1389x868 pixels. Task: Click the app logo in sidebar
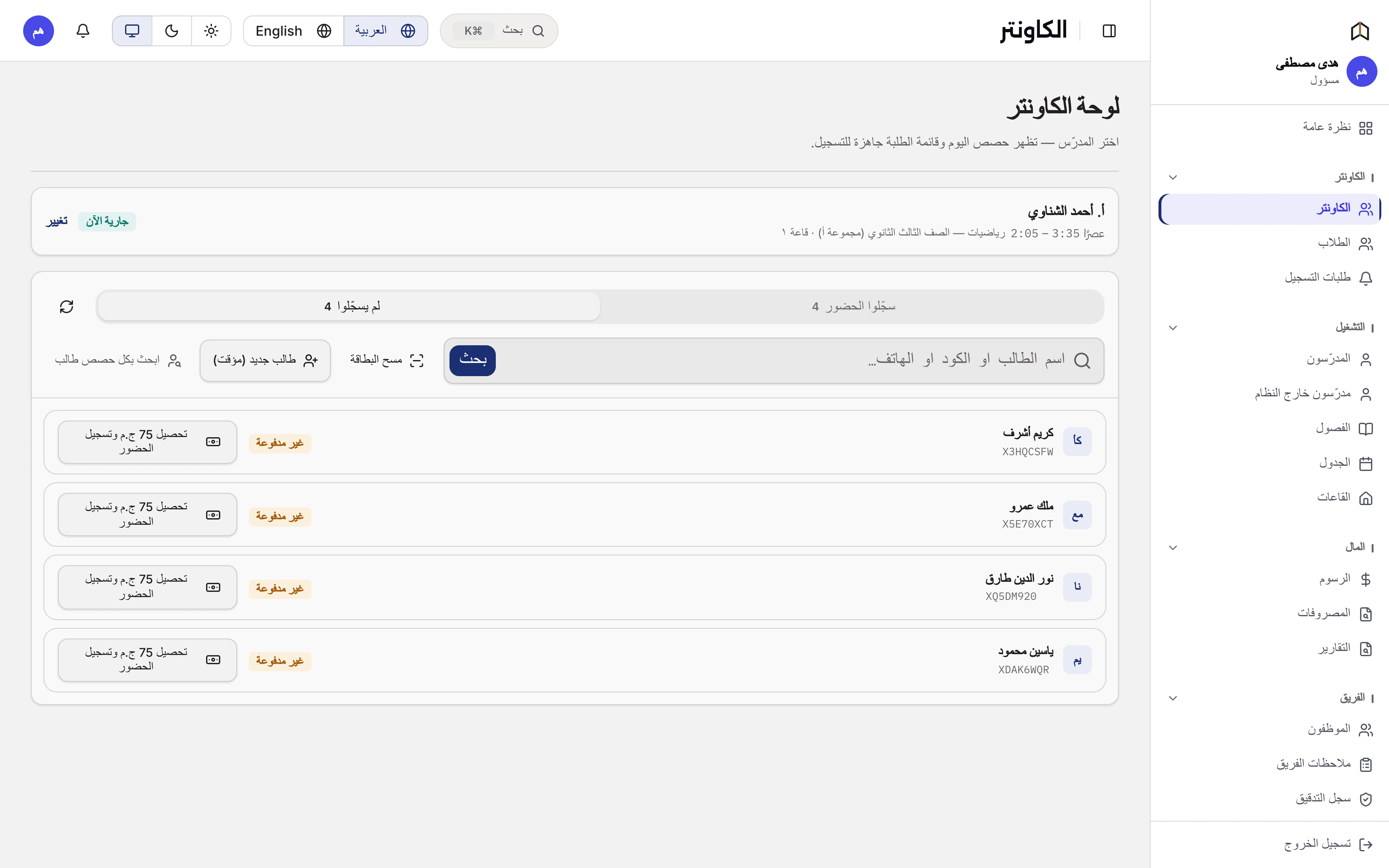(1360, 31)
